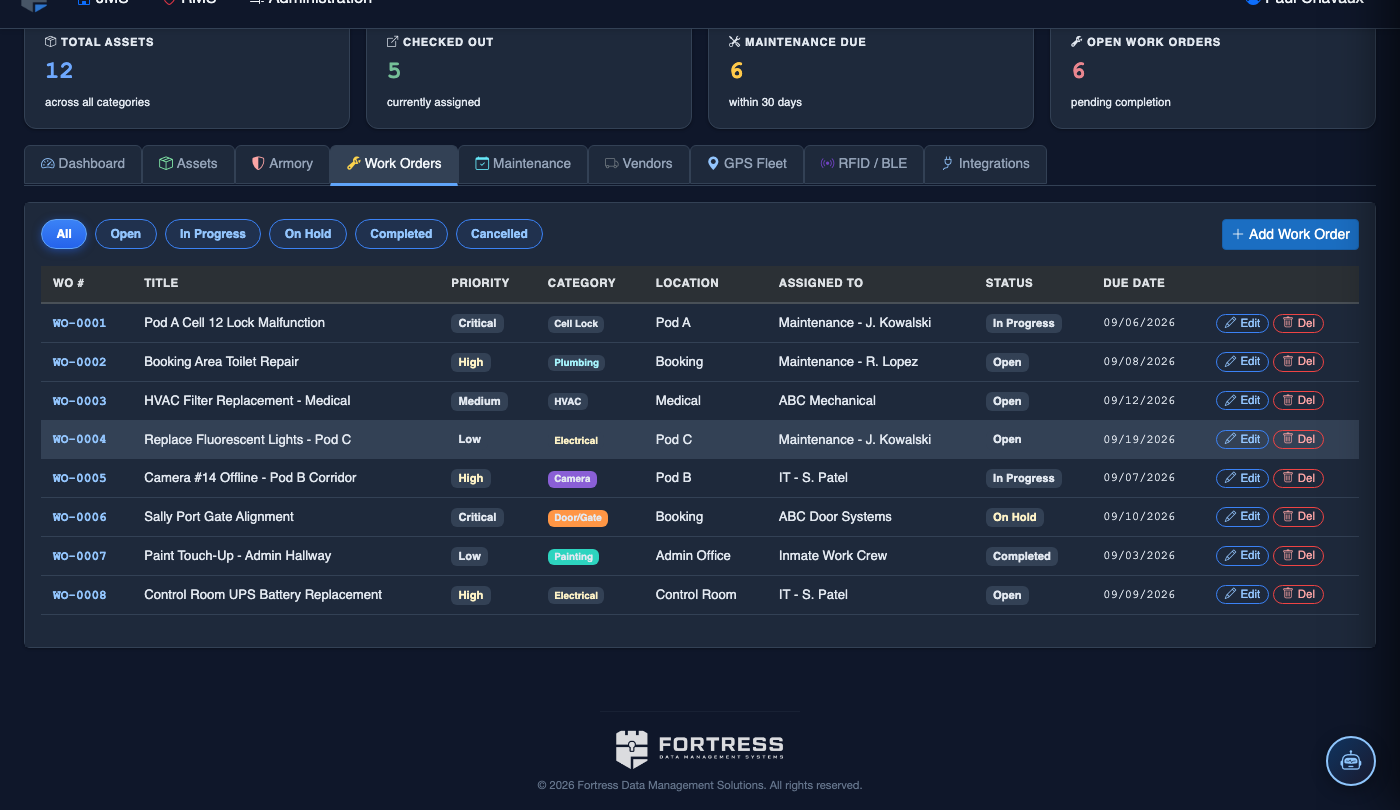Click the Add Work Order button
Screen dimensions: 1400x810
coord(1290,234)
